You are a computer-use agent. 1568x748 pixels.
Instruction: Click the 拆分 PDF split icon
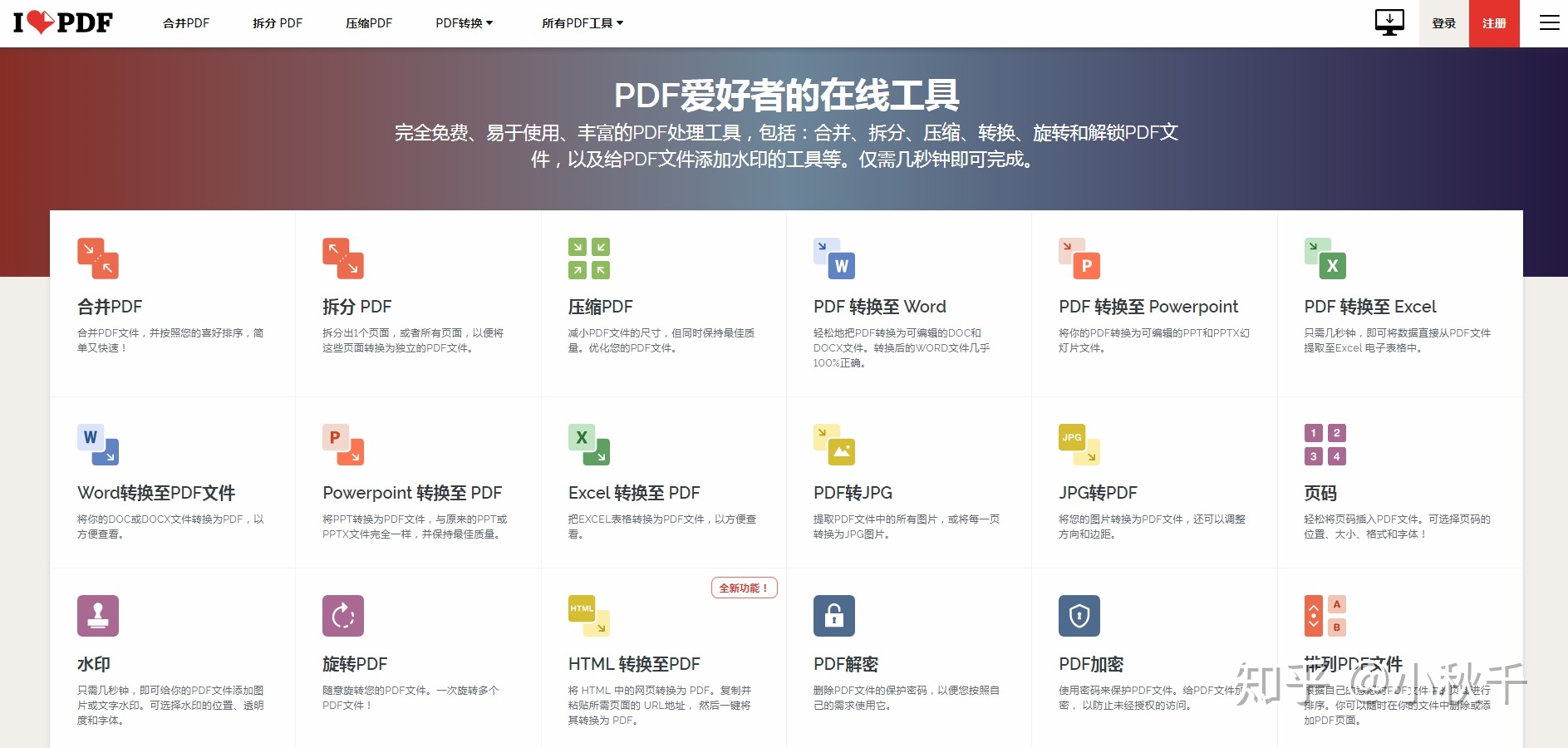click(343, 258)
